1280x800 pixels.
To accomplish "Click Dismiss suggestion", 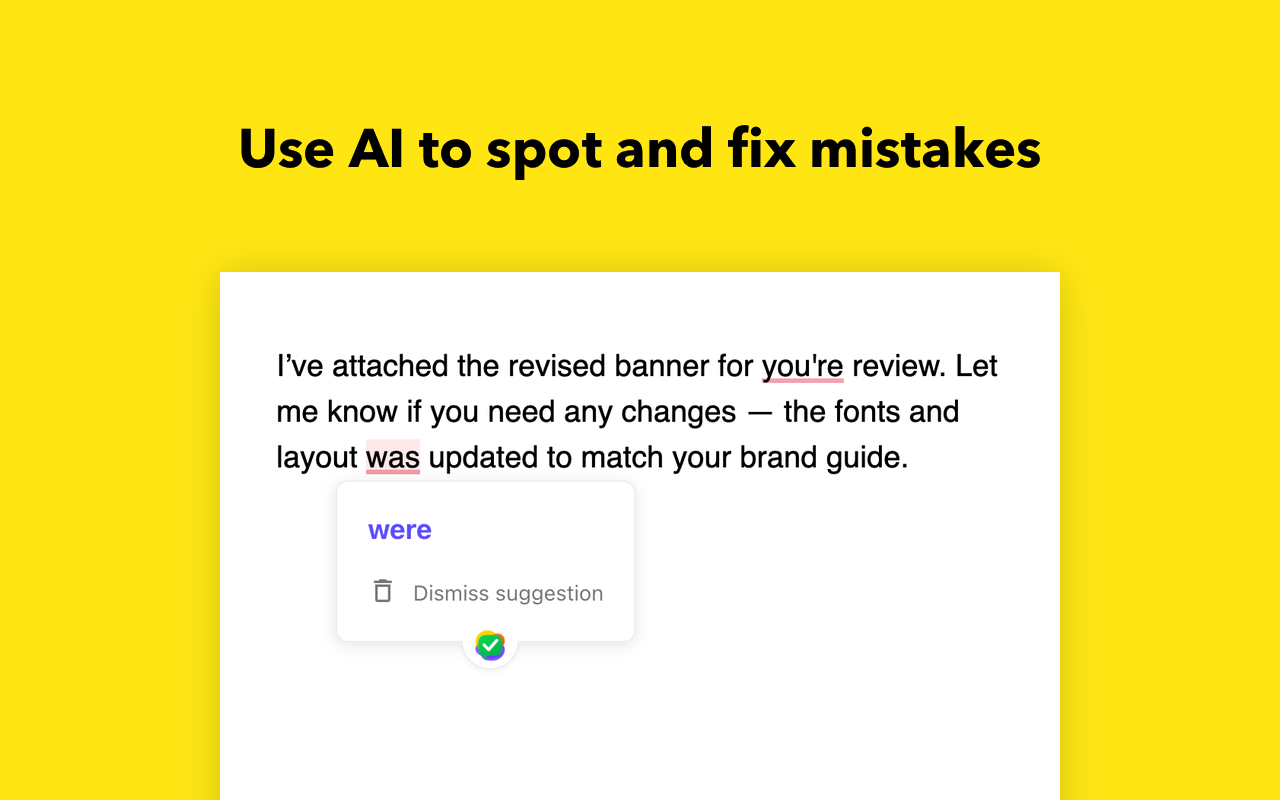I will pos(507,593).
